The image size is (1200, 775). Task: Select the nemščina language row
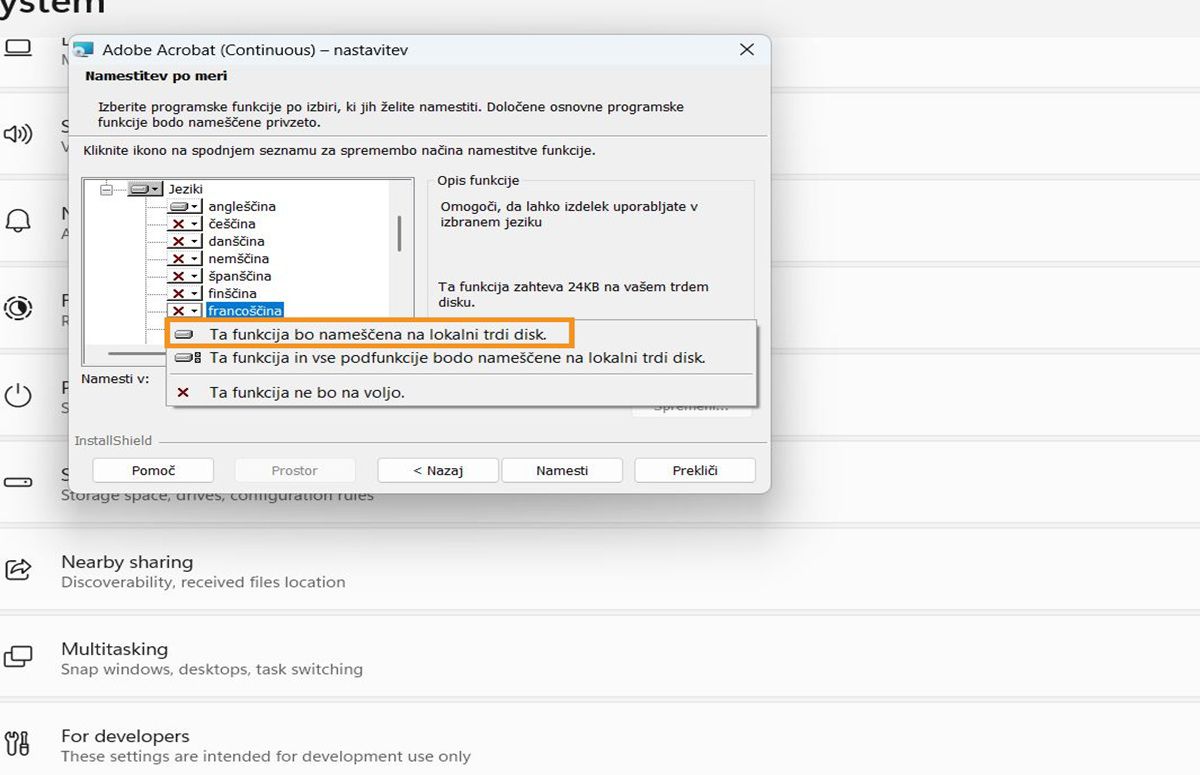(x=239, y=259)
